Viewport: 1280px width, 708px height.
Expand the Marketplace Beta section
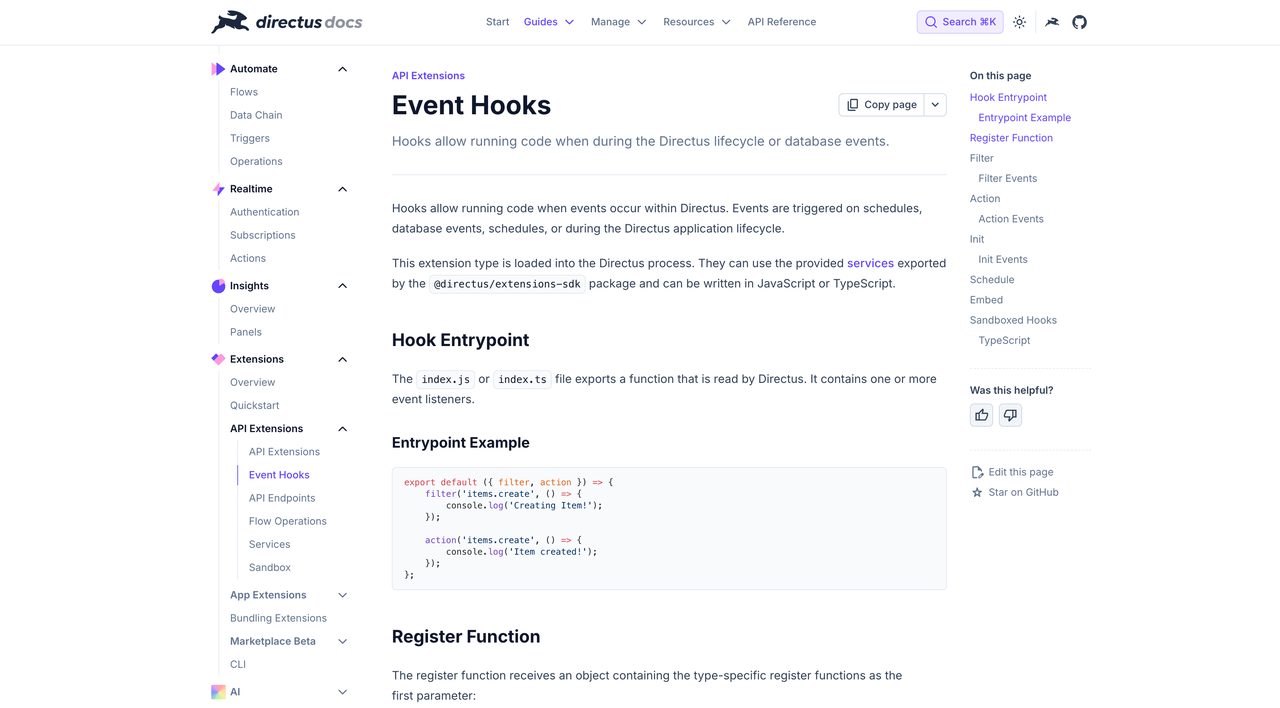tap(342, 641)
